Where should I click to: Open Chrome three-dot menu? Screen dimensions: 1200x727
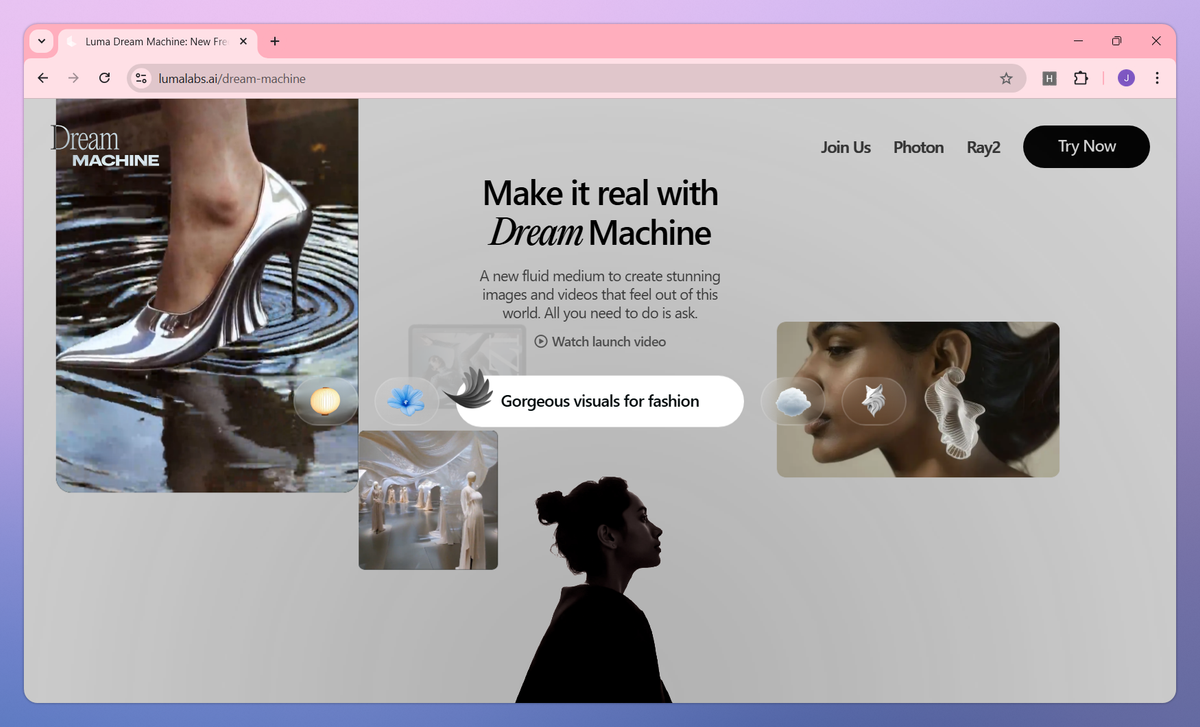(1157, 78)
